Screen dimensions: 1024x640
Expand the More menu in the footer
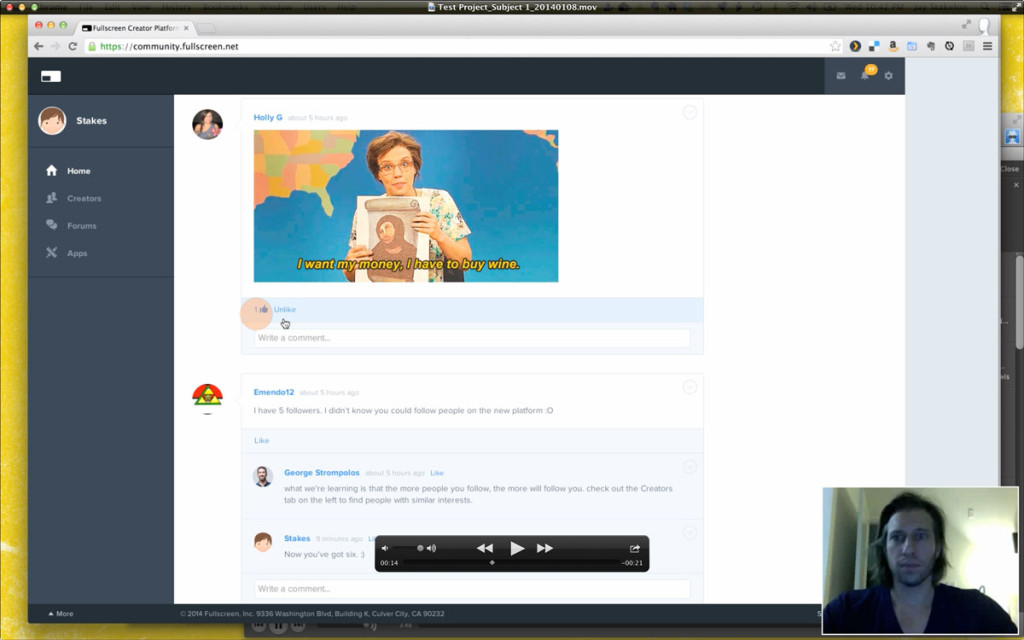61,614
